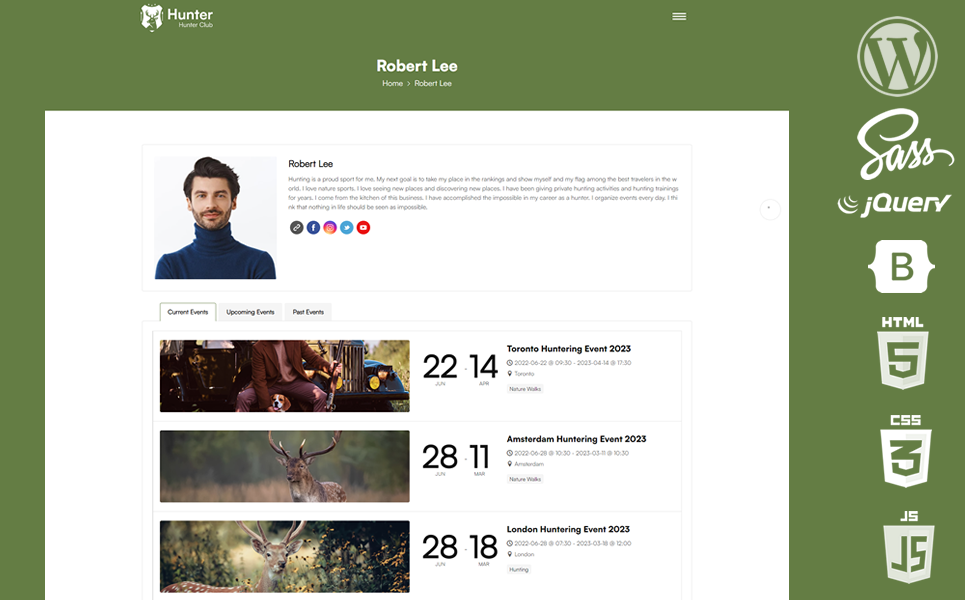965x600 pixels.
Task: Go to Home via the breadcrumb
Action: [392, 84]
